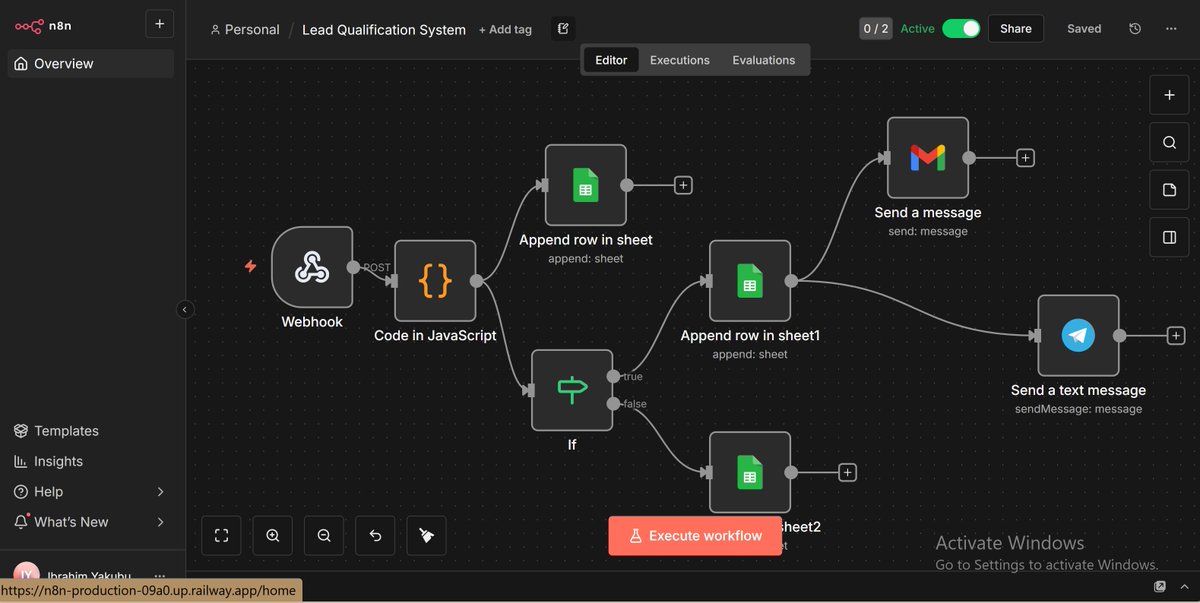Toggle the Active workflow switch
The image size is (1200, 603).
tap(961, 29)
